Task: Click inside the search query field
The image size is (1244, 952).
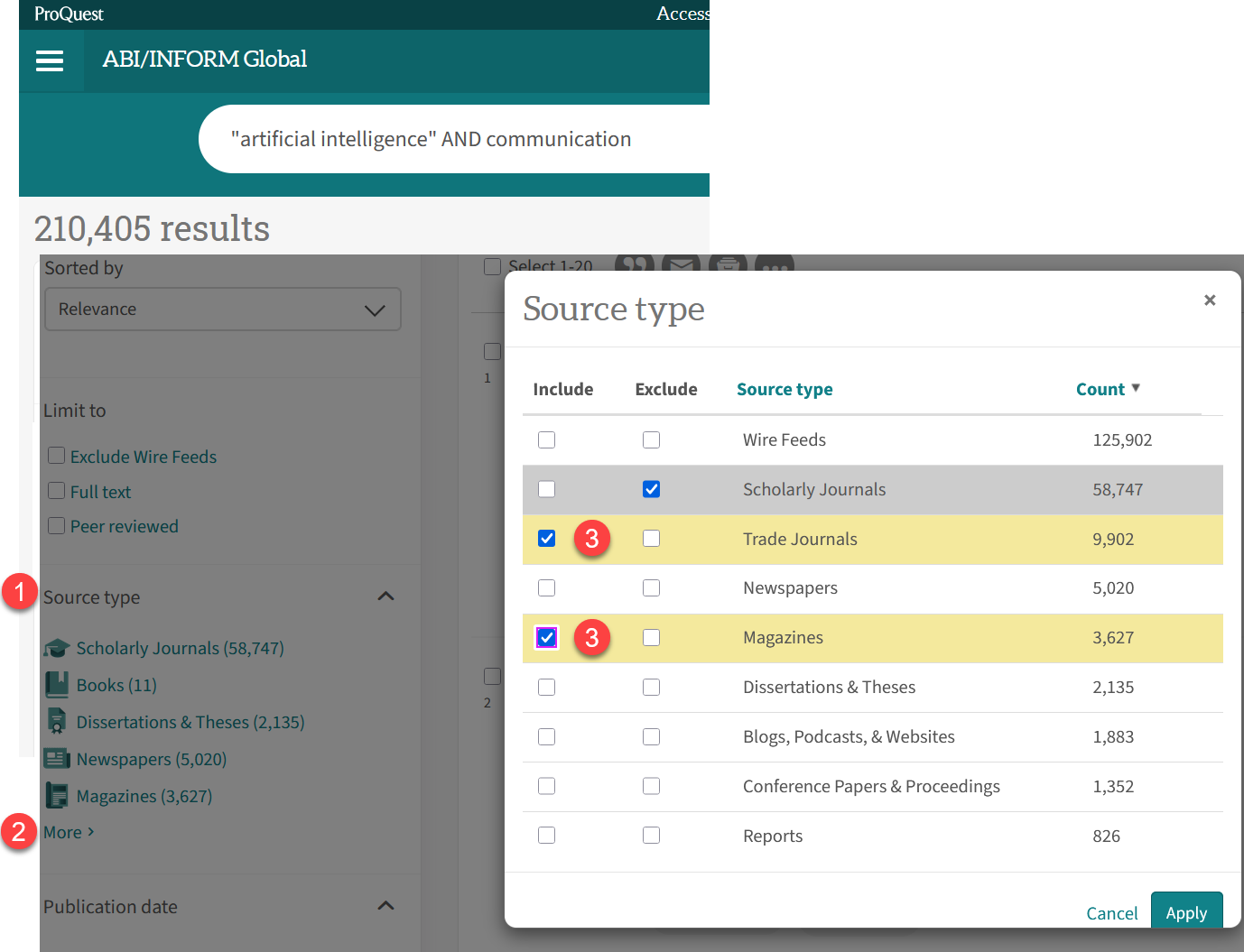Action: (431, 138)
